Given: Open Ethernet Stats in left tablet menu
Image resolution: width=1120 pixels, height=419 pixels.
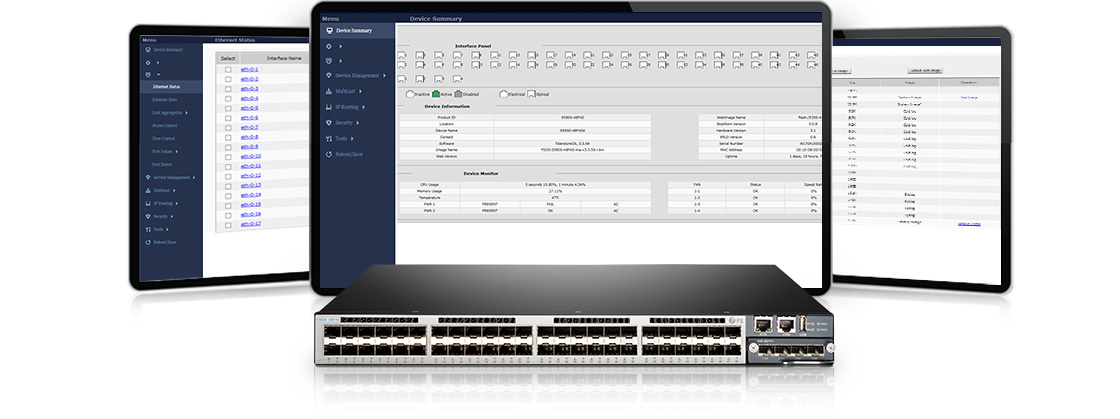Looking at the screenshot, I should point(165,100).
